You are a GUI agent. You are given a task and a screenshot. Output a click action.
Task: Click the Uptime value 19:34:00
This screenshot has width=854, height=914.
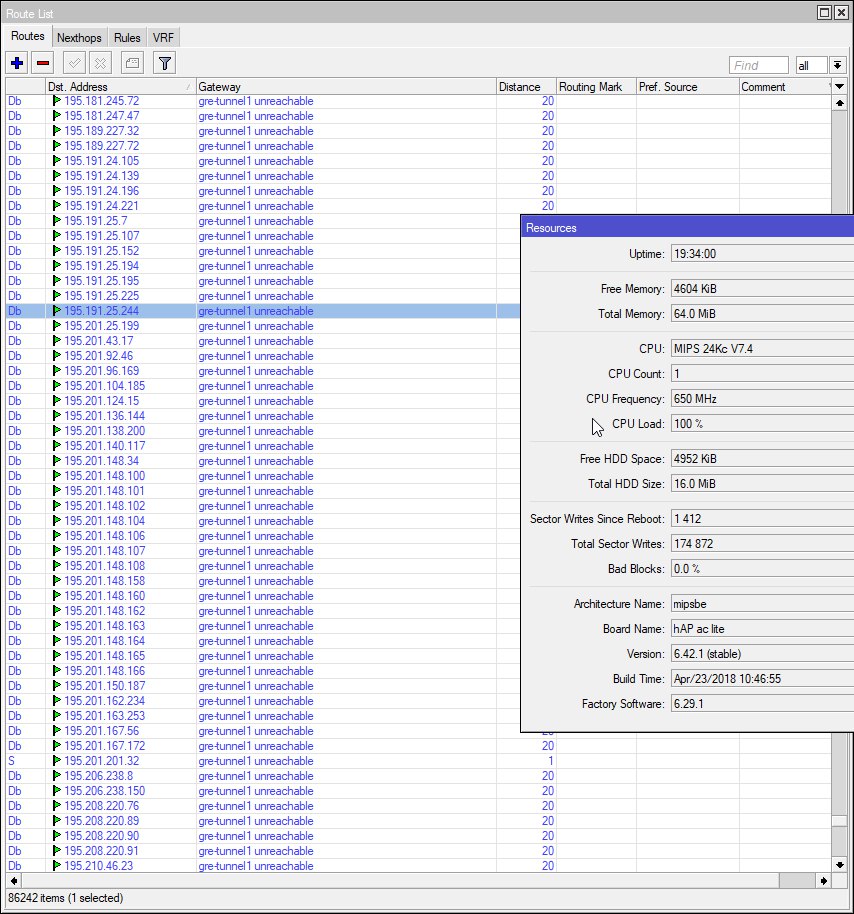(x=762, y=254)
